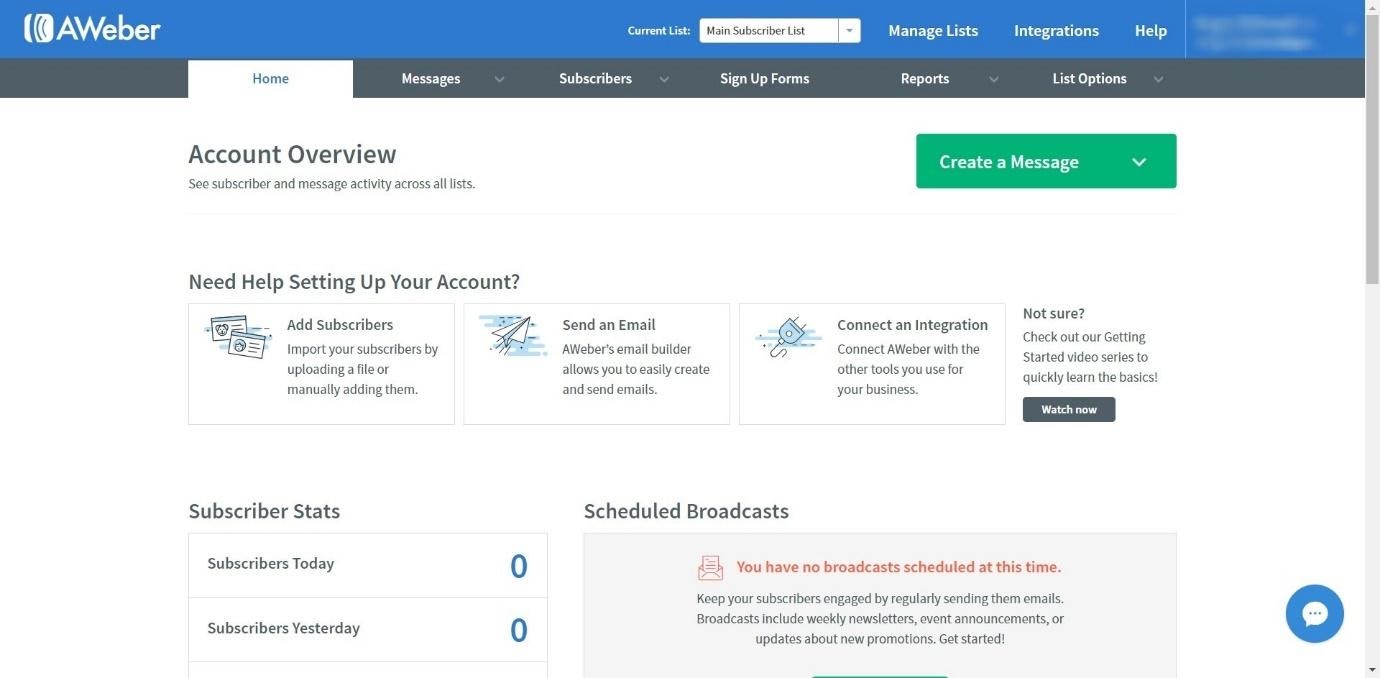Click Help in the header

1151,30
